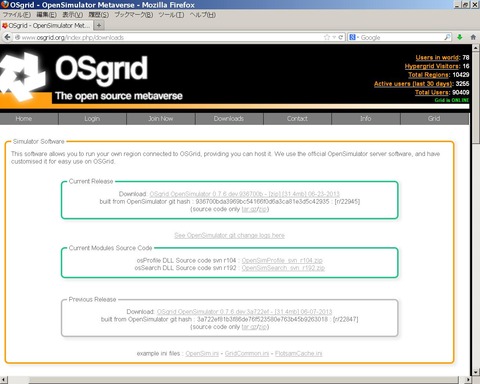Click zip source link in Current Release
Viewport: 480px width, 384px height.
coord(263,209)
